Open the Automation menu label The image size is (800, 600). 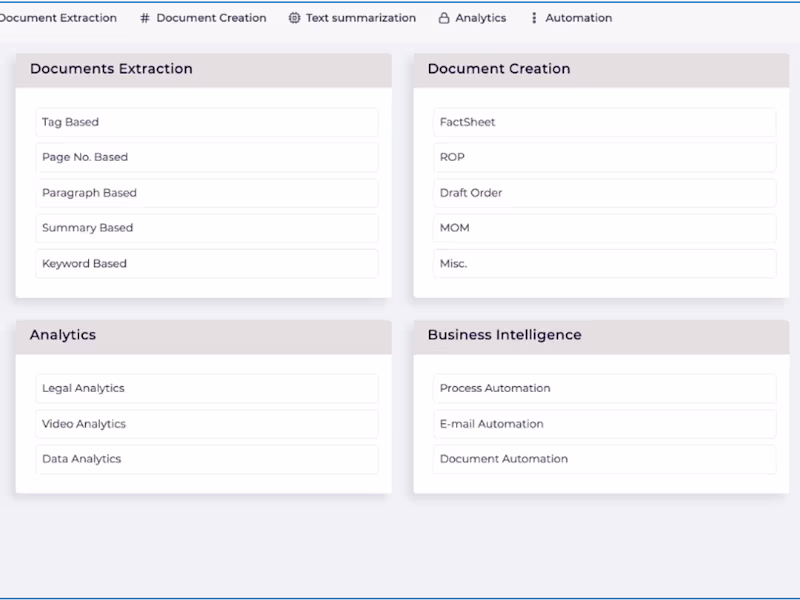pyautogui.click(x=578, y=18)
